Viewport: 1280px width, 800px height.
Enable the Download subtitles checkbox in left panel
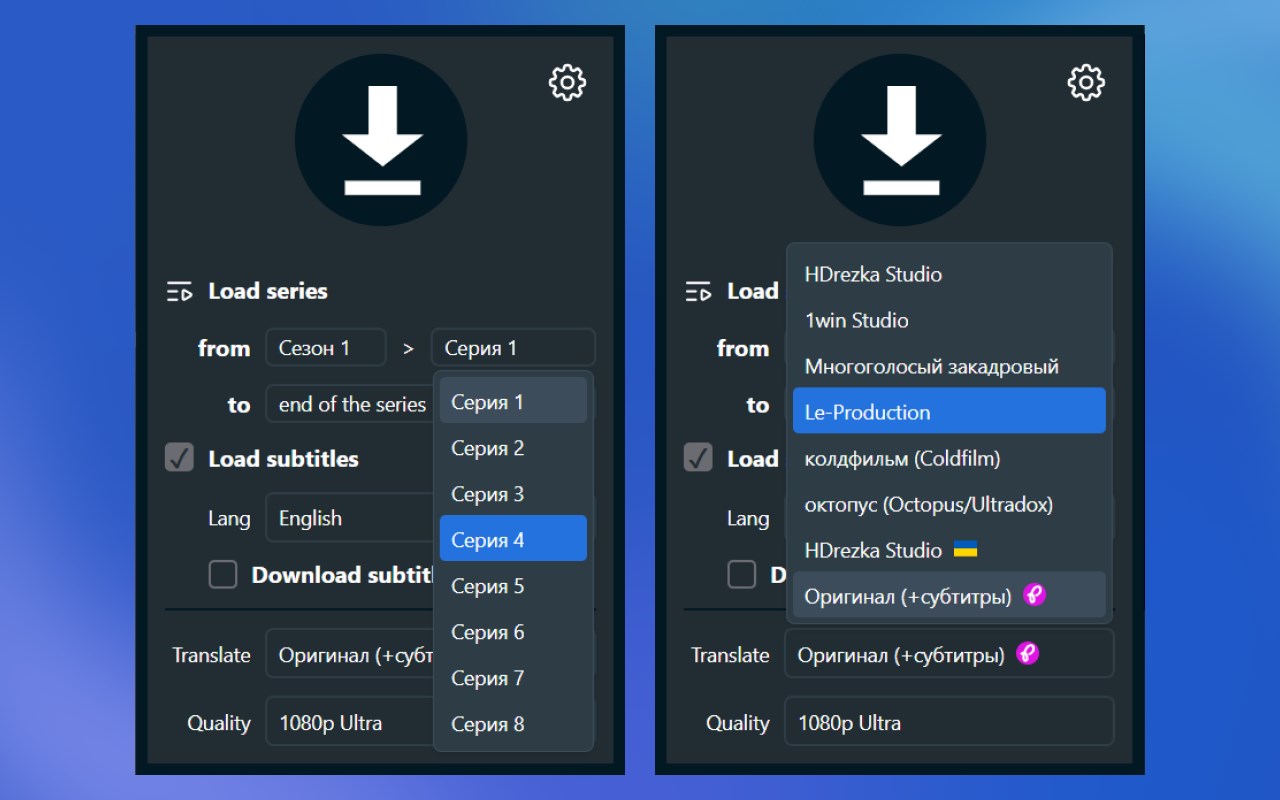pos(222,575)
